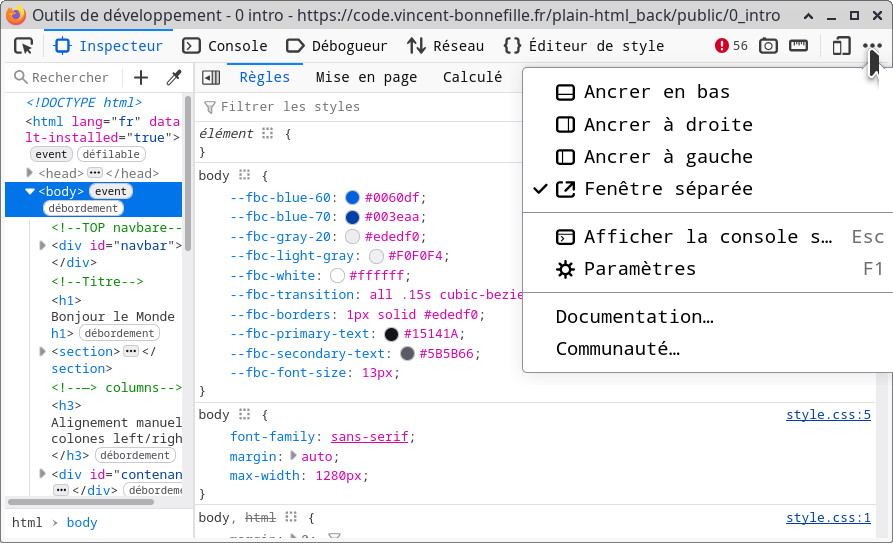Toggle the rulers icon in toolbar
The height and width of the screenshot is (543, 893).
[798, 46]
